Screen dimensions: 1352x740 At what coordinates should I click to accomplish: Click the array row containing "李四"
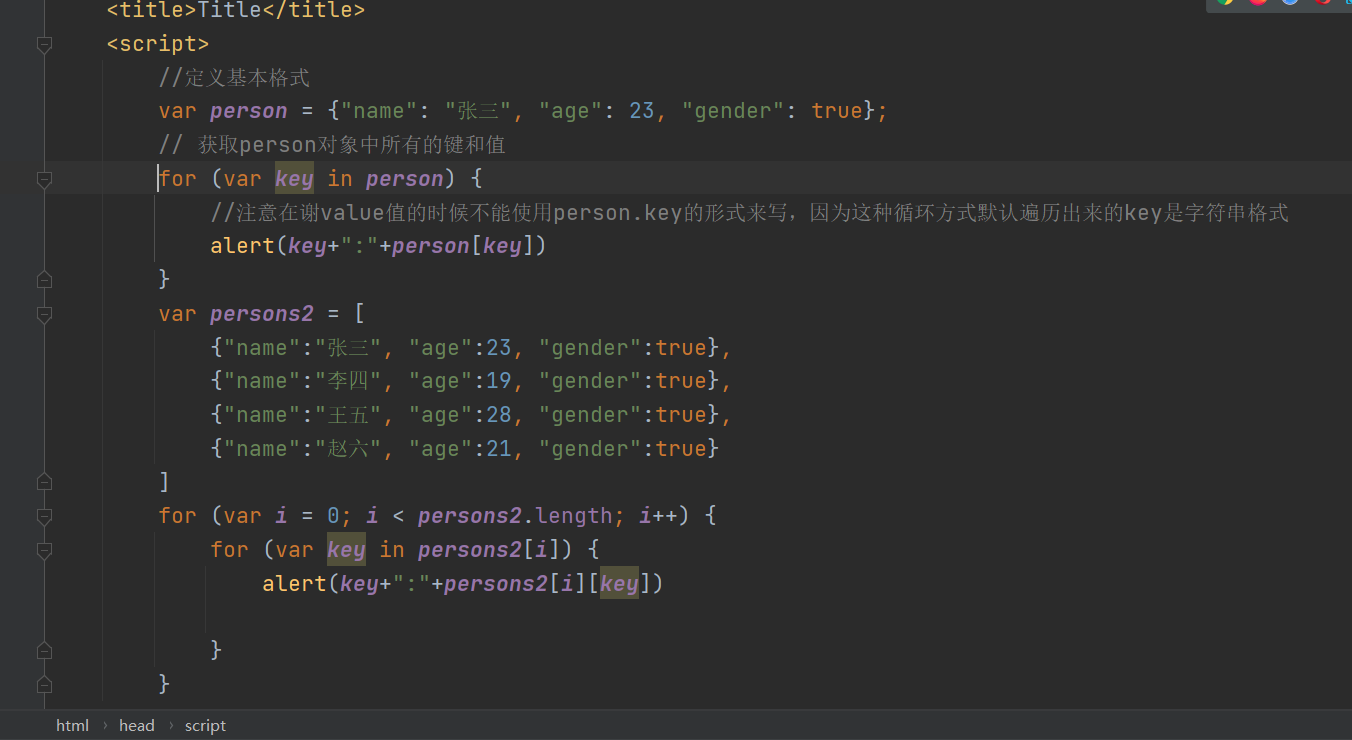472,381
